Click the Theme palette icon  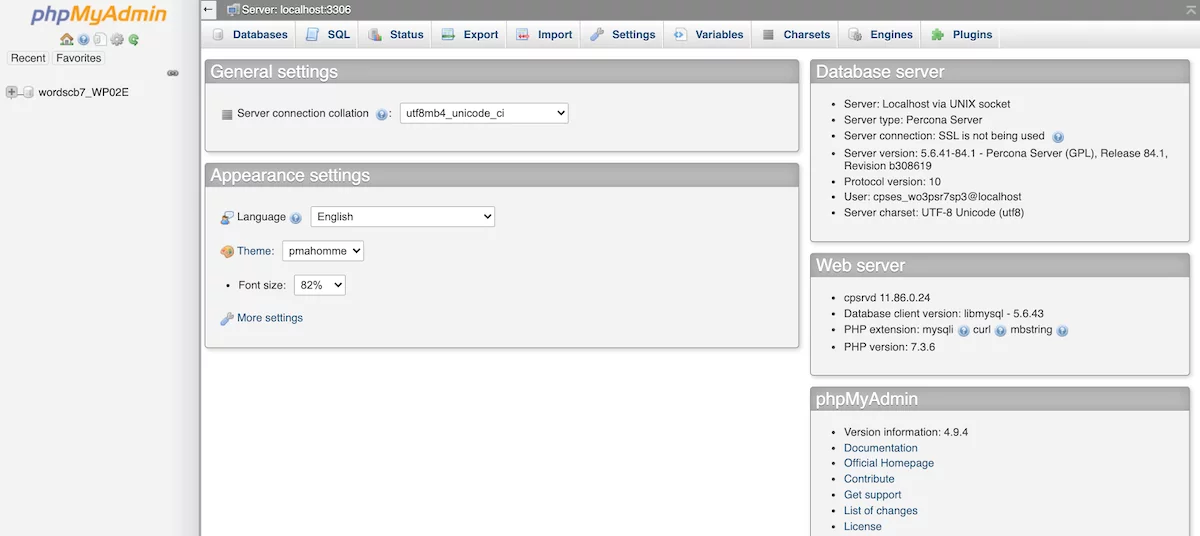click(227, 252)
